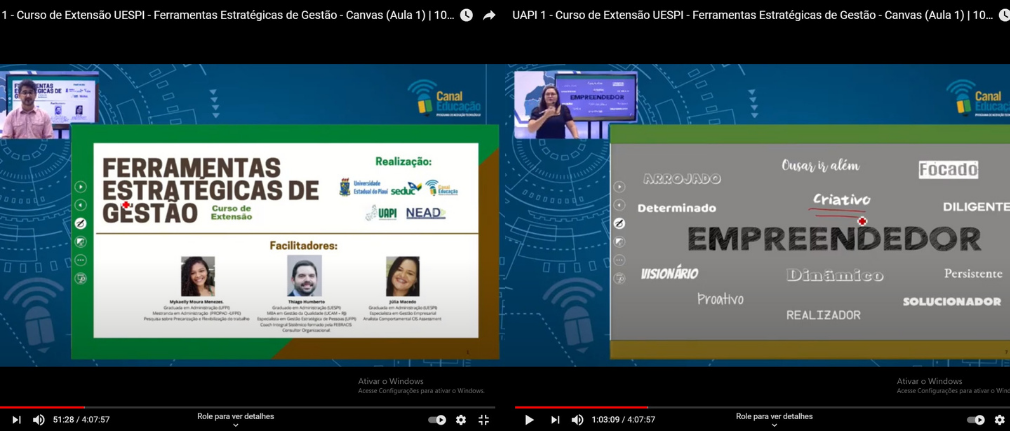The image size is (1010, 431).
Task: Click Share arrow icon on left video
Action: coord(490,15)
